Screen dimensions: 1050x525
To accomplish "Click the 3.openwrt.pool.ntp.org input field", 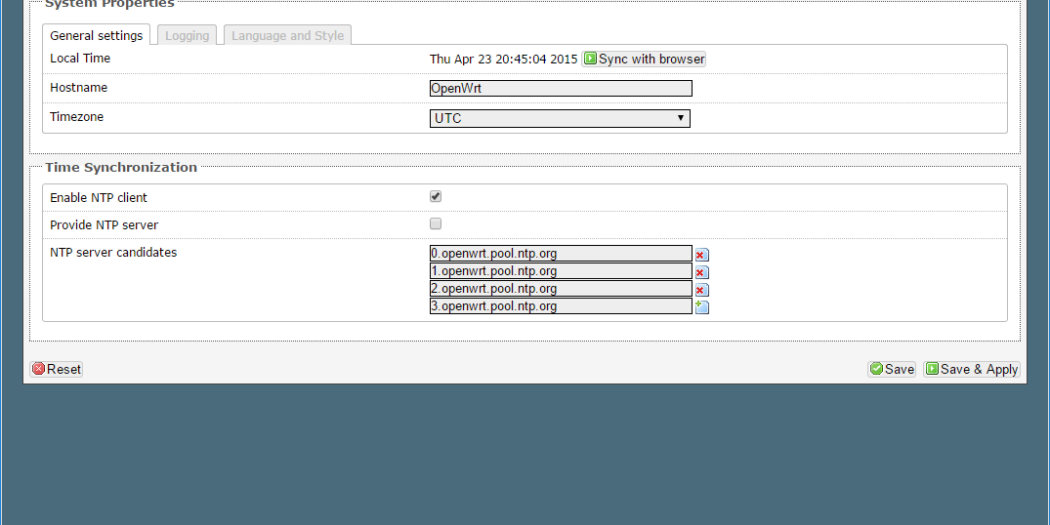I will (560, 307).
